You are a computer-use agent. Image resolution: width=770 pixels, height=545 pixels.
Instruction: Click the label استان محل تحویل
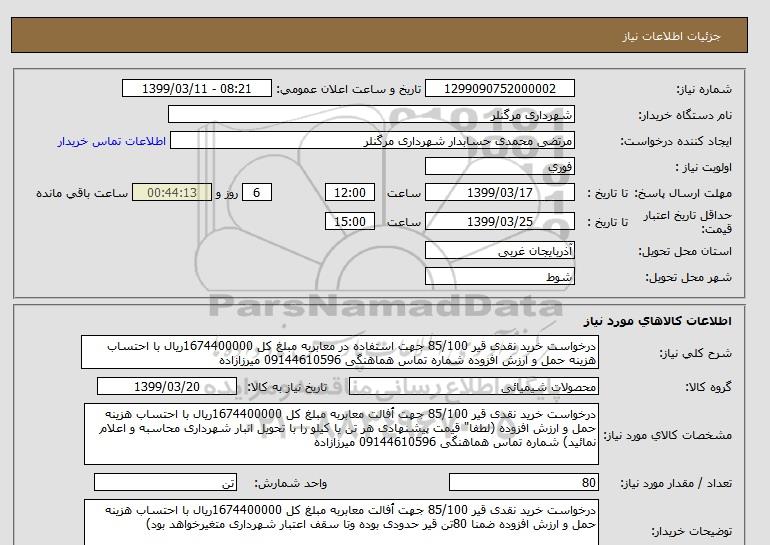pyautogui.click(x=685, y=251)
